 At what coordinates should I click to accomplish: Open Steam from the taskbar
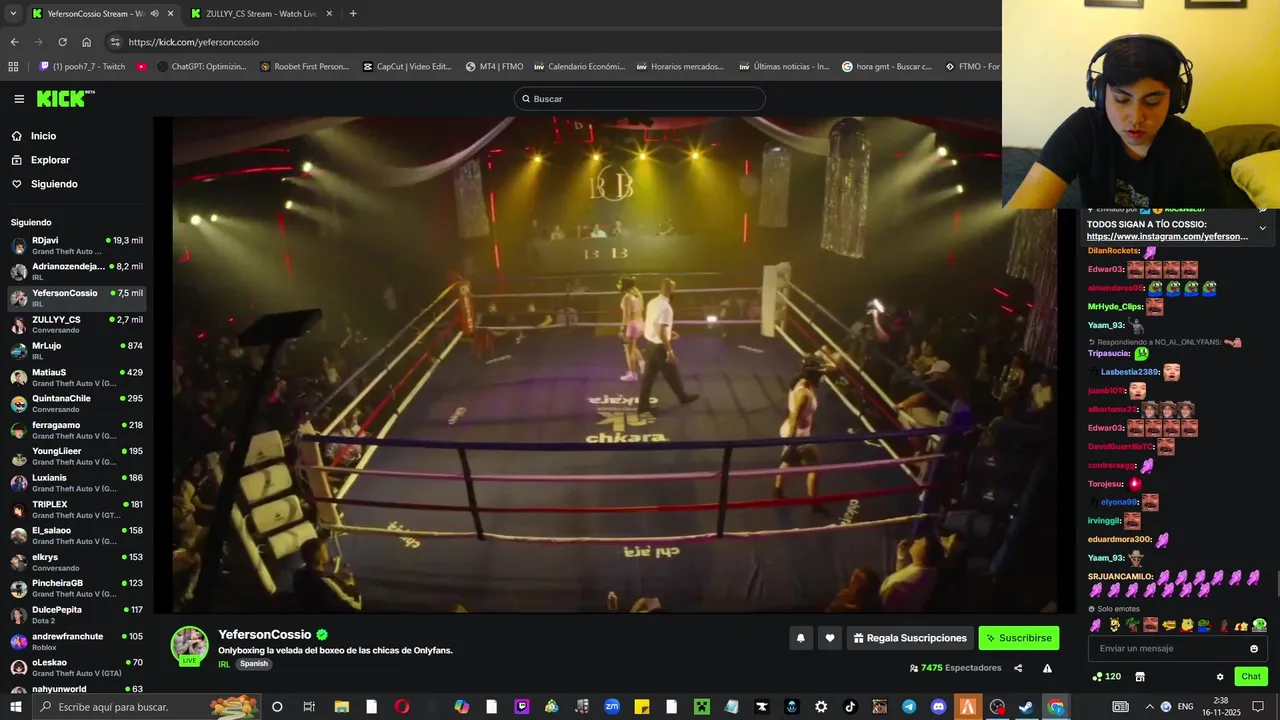click(x=1026, y=707)
